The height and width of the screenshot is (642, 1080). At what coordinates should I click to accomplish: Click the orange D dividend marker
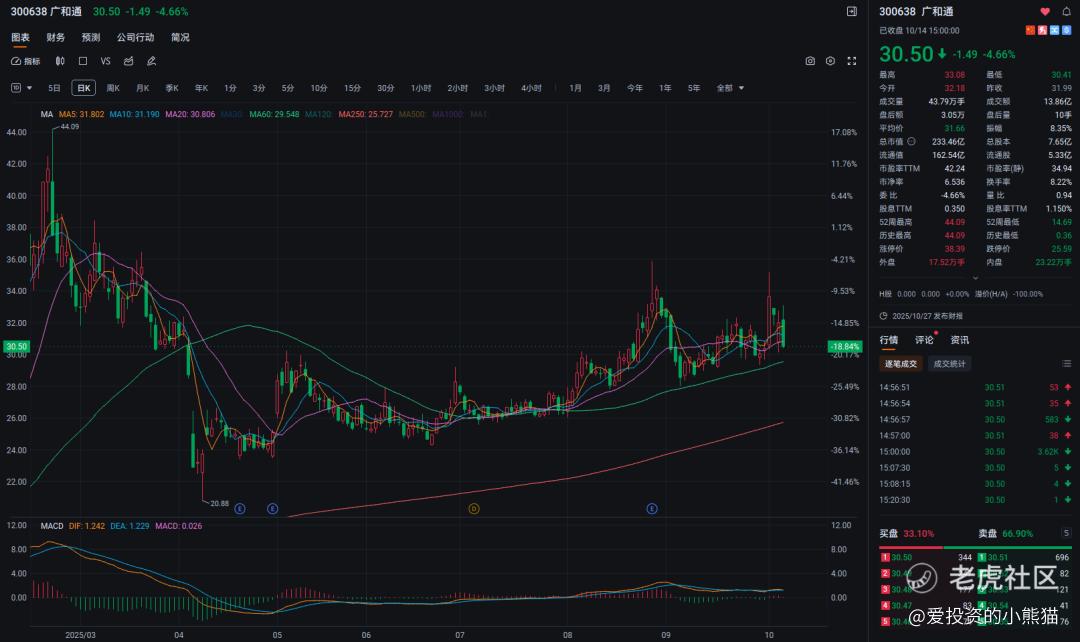click(x=474, y=509)
